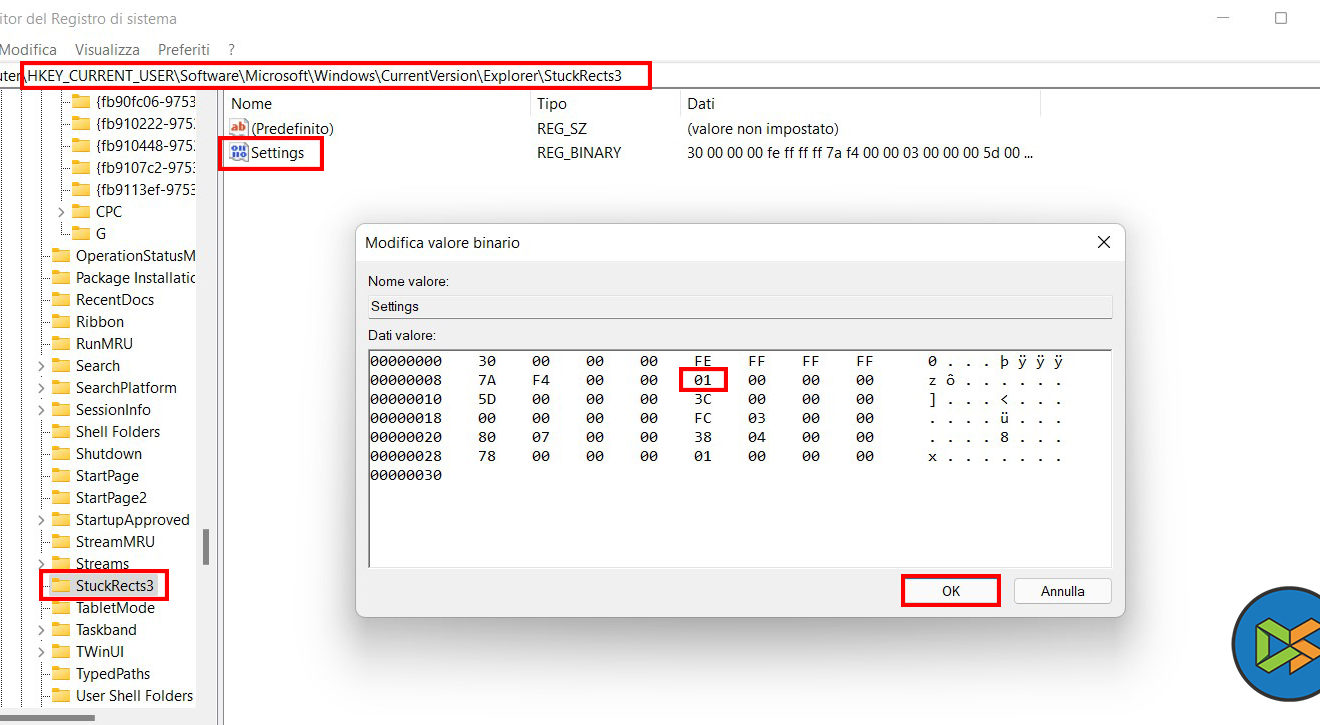This screenshot has width=1320, height=725.
Task: Select the TWinUI key label
Action: pos(100,652)
